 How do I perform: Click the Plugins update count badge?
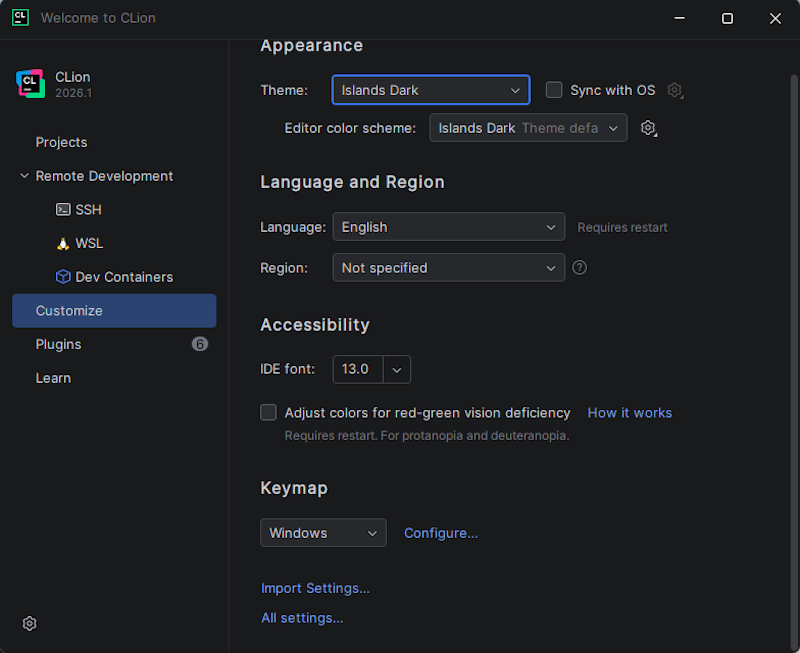coord(199,344)
